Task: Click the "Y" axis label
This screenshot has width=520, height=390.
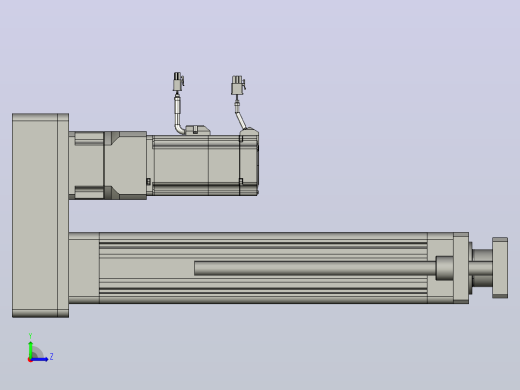Action: 30,336
